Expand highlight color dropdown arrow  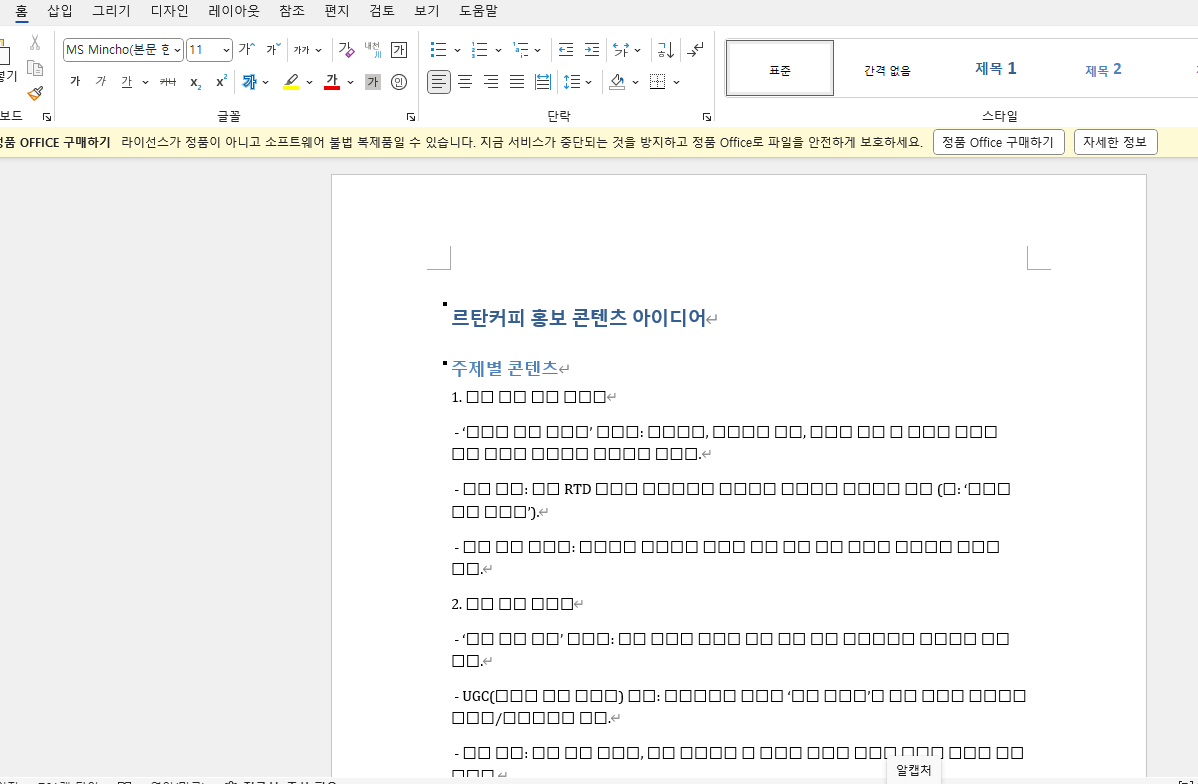(x=309, y=82)
